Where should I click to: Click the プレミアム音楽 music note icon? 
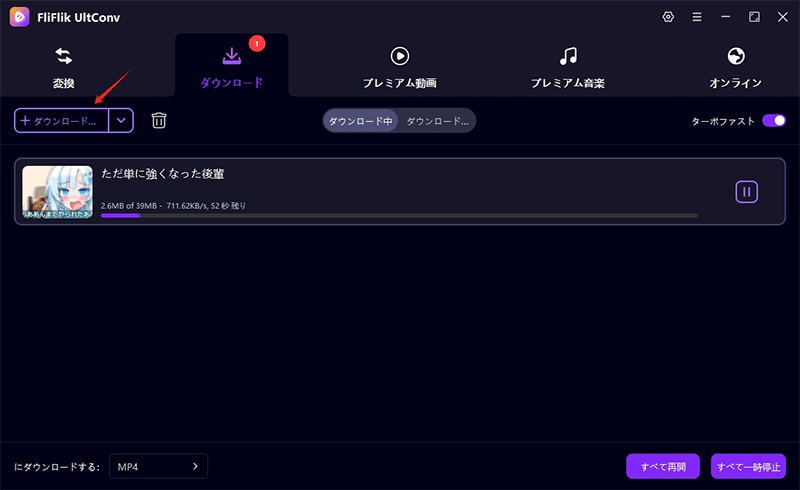pyautogui.click(x=568, y=57)
